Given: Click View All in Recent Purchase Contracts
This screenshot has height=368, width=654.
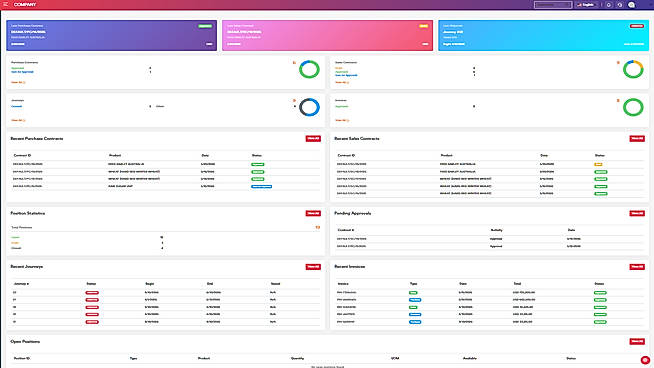Looking at the screenshot, I should click(x=313, y=139).
